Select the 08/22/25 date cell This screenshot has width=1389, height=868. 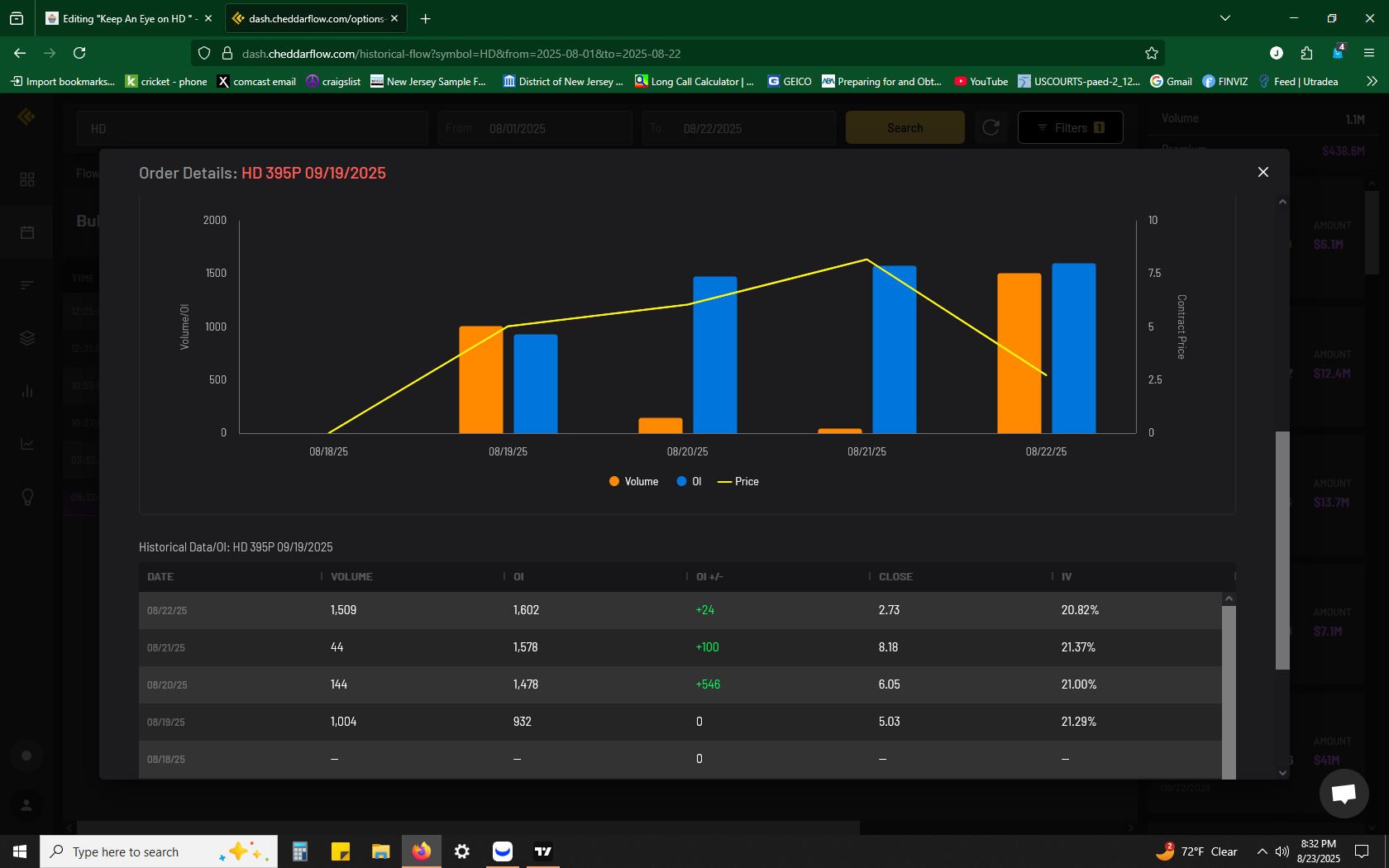pyautogui.click(x=167, y=610)
